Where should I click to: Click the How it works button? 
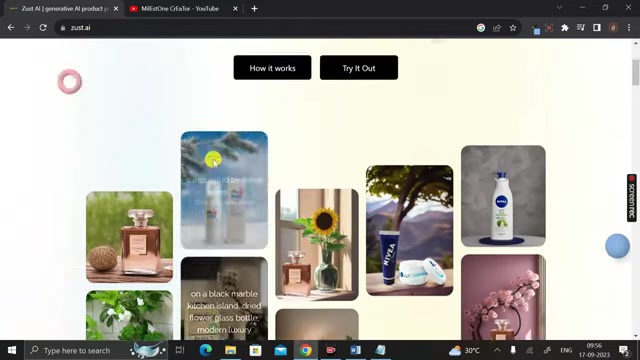click(272, 68)
